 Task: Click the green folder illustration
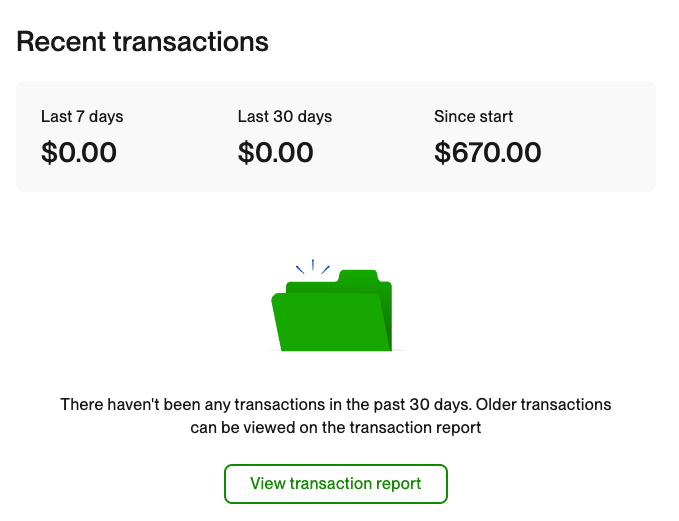pyautogui.click(x=333, y=312)
